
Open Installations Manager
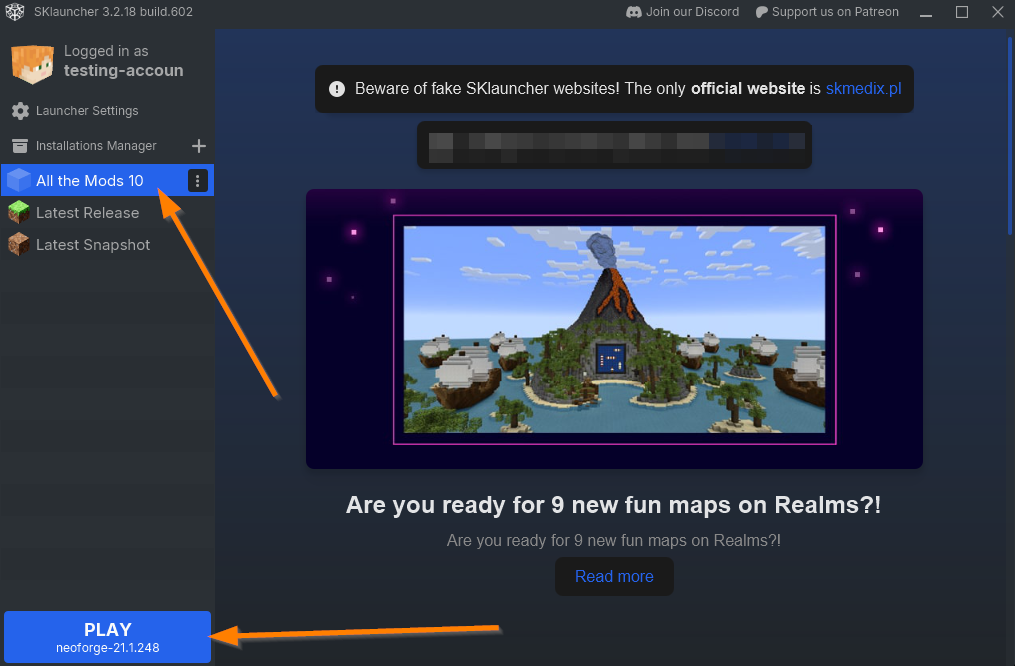pyautogui.click(x=96, y=146)
